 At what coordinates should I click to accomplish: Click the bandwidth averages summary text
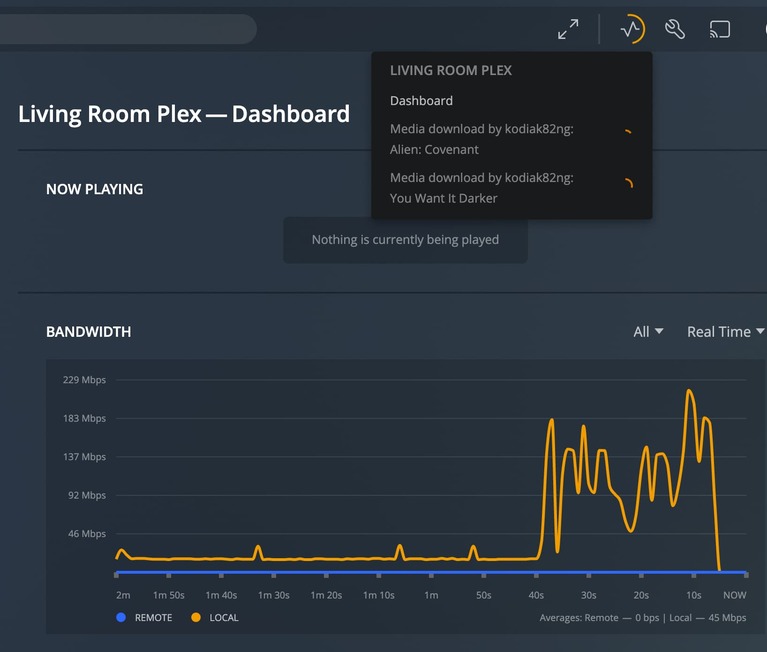coord(643,618)
